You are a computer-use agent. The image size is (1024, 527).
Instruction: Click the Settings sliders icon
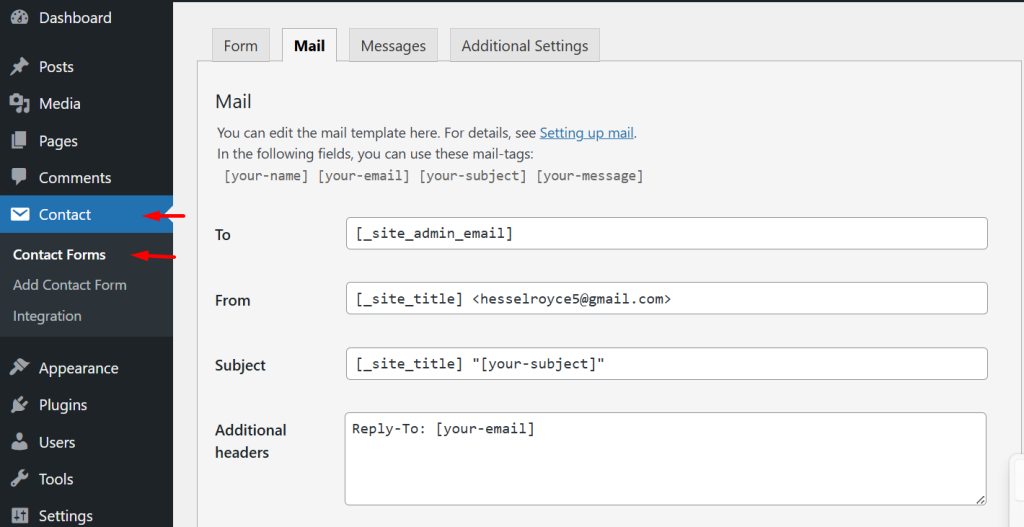20,515
